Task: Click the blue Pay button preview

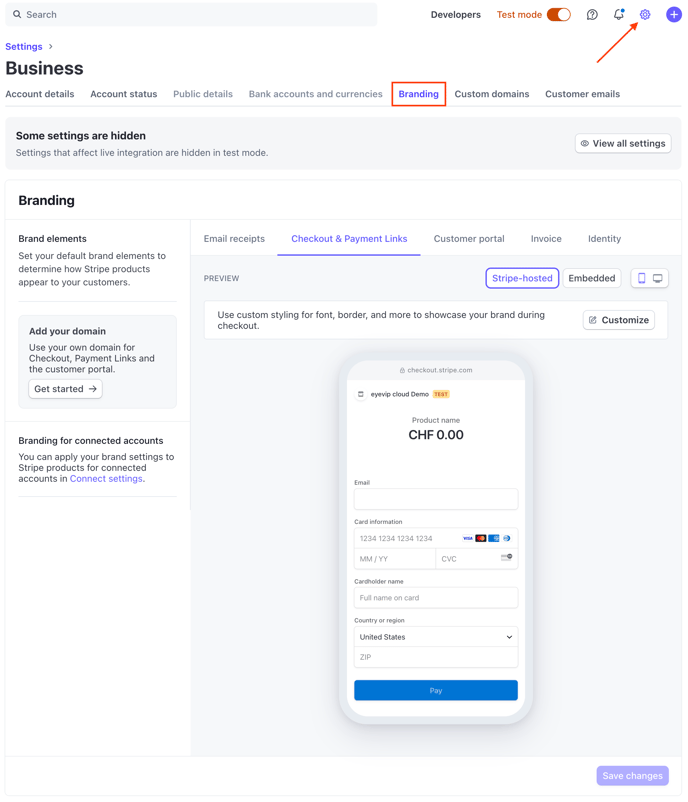Action: click(435, 690)
